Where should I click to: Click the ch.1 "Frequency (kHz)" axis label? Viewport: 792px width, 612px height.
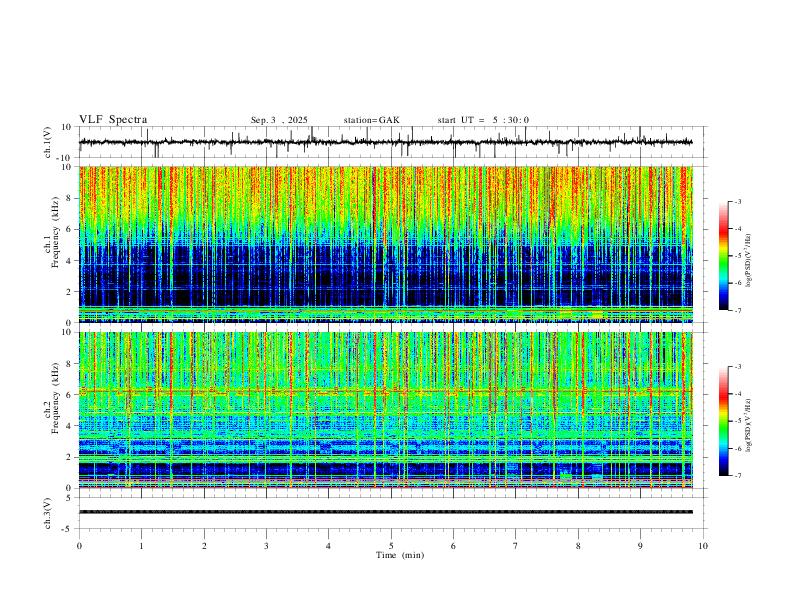tap(56, 231)
